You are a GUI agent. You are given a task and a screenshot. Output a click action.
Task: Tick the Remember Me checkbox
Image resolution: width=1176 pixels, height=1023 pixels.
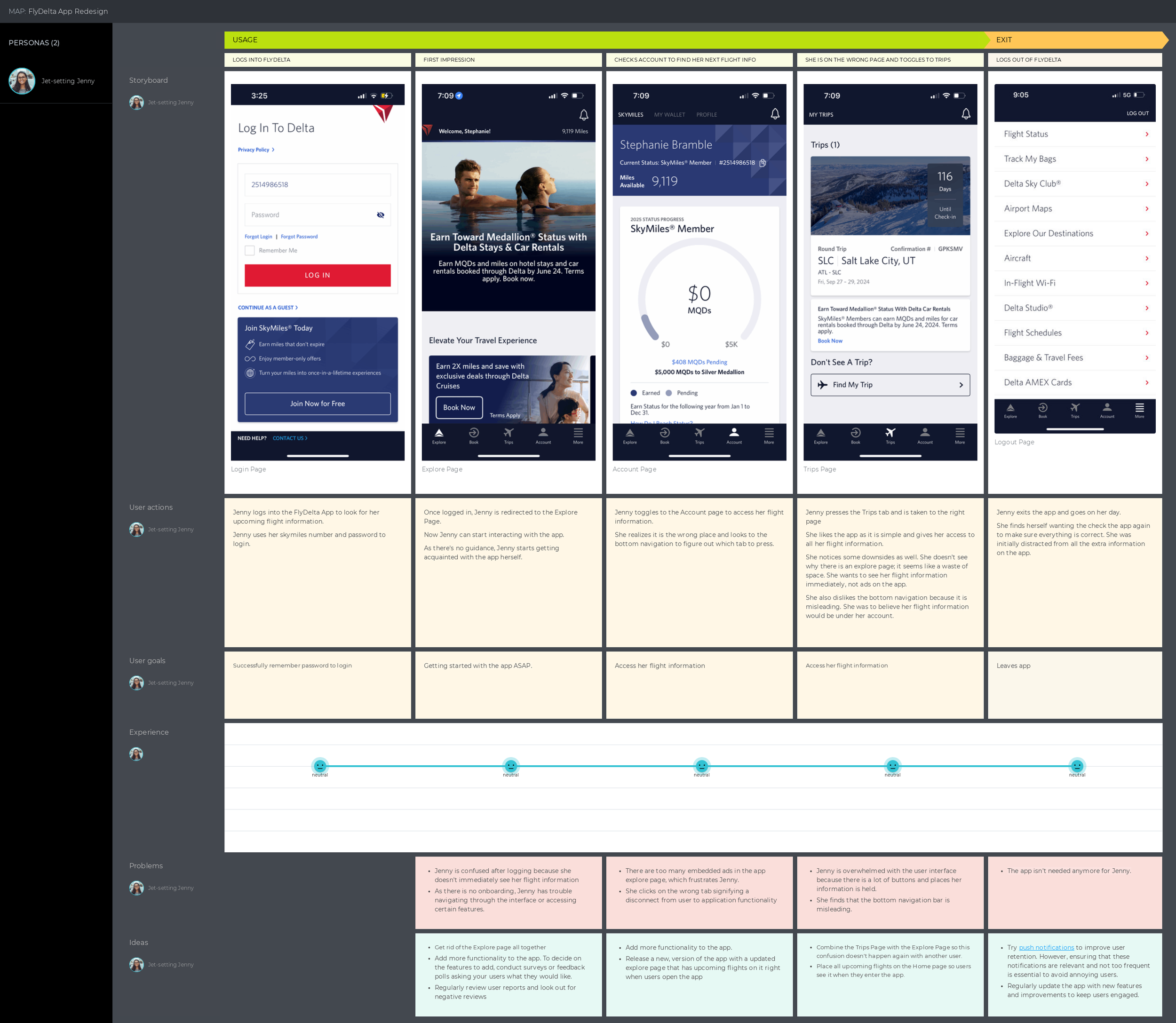pos(249,251)
